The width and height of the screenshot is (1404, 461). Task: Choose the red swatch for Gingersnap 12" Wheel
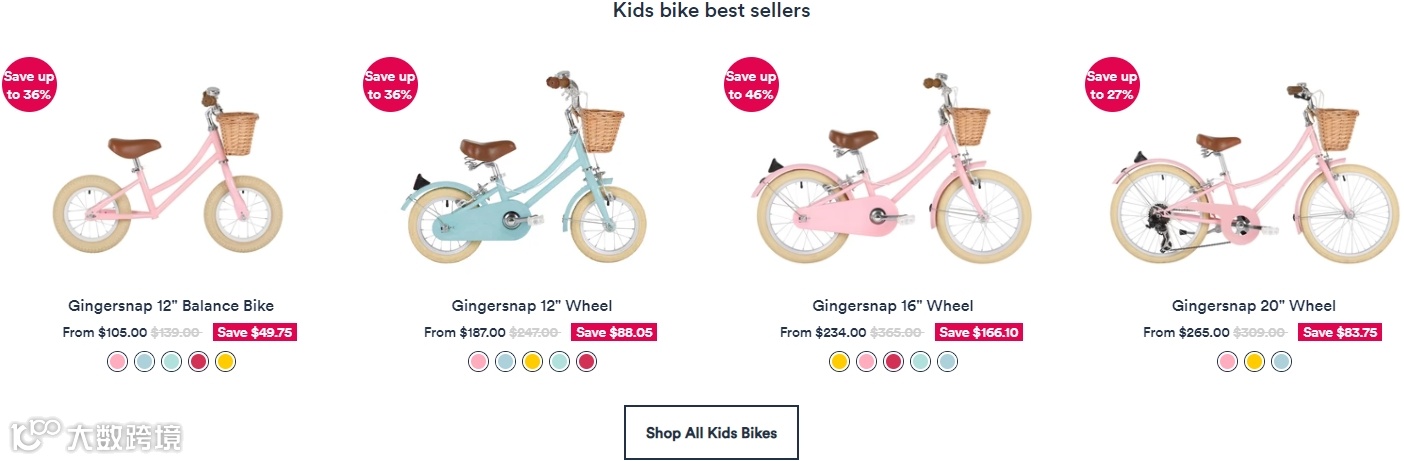586,361
